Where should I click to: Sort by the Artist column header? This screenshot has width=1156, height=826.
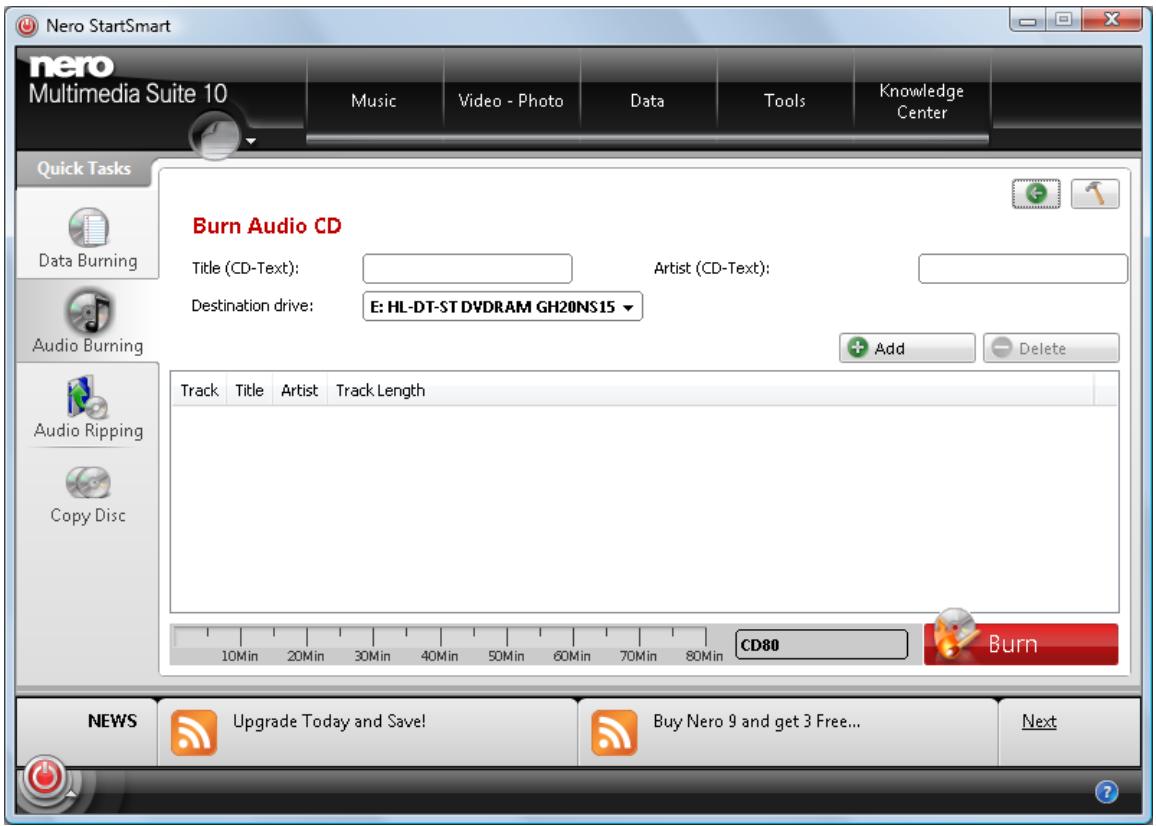tap(299, 390)
